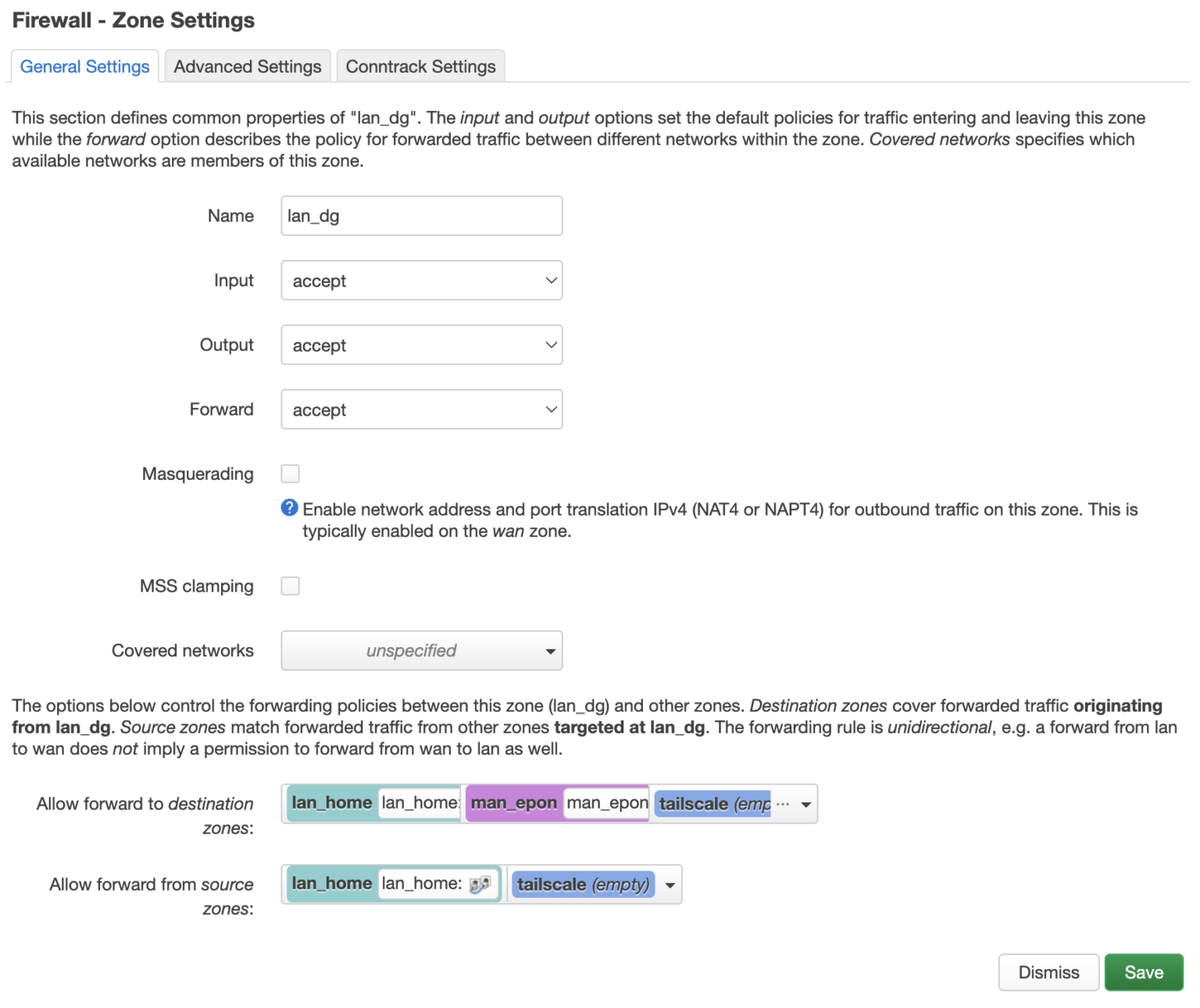The width and height of the screenshot is (1200, 1008).
Task: Click the destination zones dropdown arrow
Action: click(x=806, y=804)
